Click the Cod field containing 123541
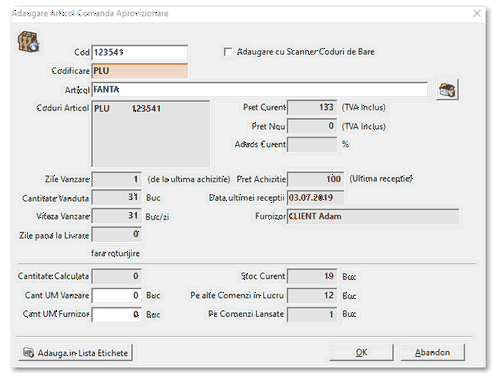Viewport: 497px width, 378px height. (140, 52)
